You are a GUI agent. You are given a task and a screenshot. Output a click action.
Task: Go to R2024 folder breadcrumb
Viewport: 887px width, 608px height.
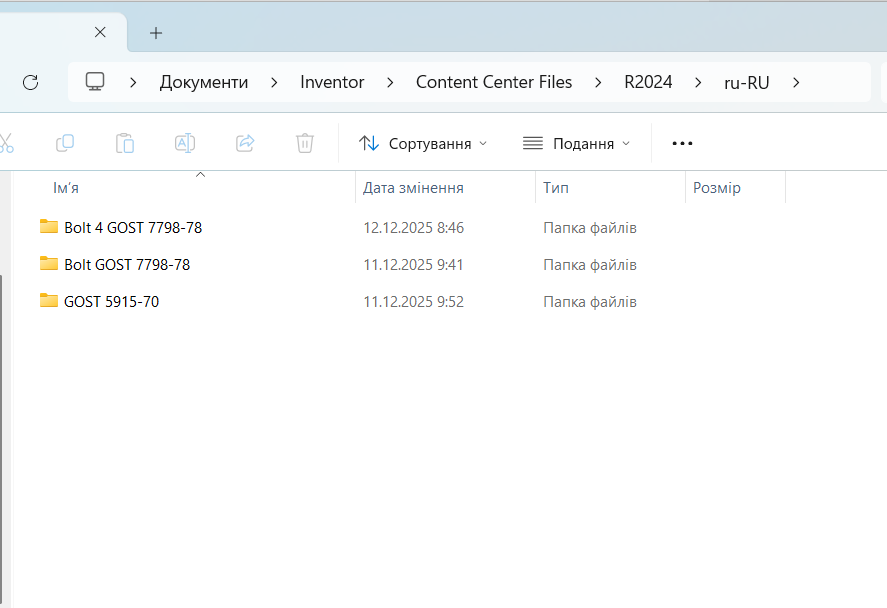tap(648, 83)
